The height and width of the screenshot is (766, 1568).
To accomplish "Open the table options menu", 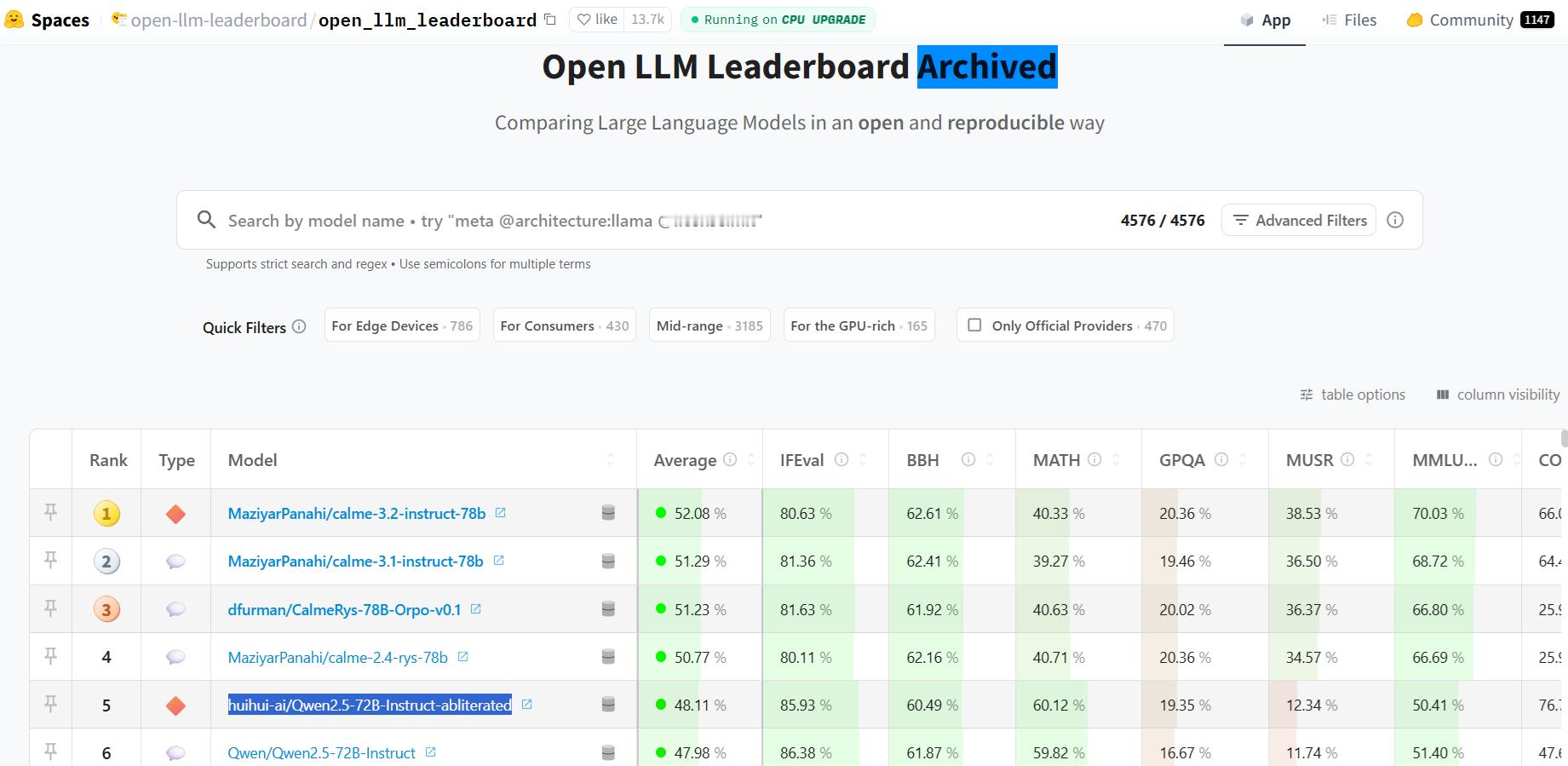I will click(1353, 395).
